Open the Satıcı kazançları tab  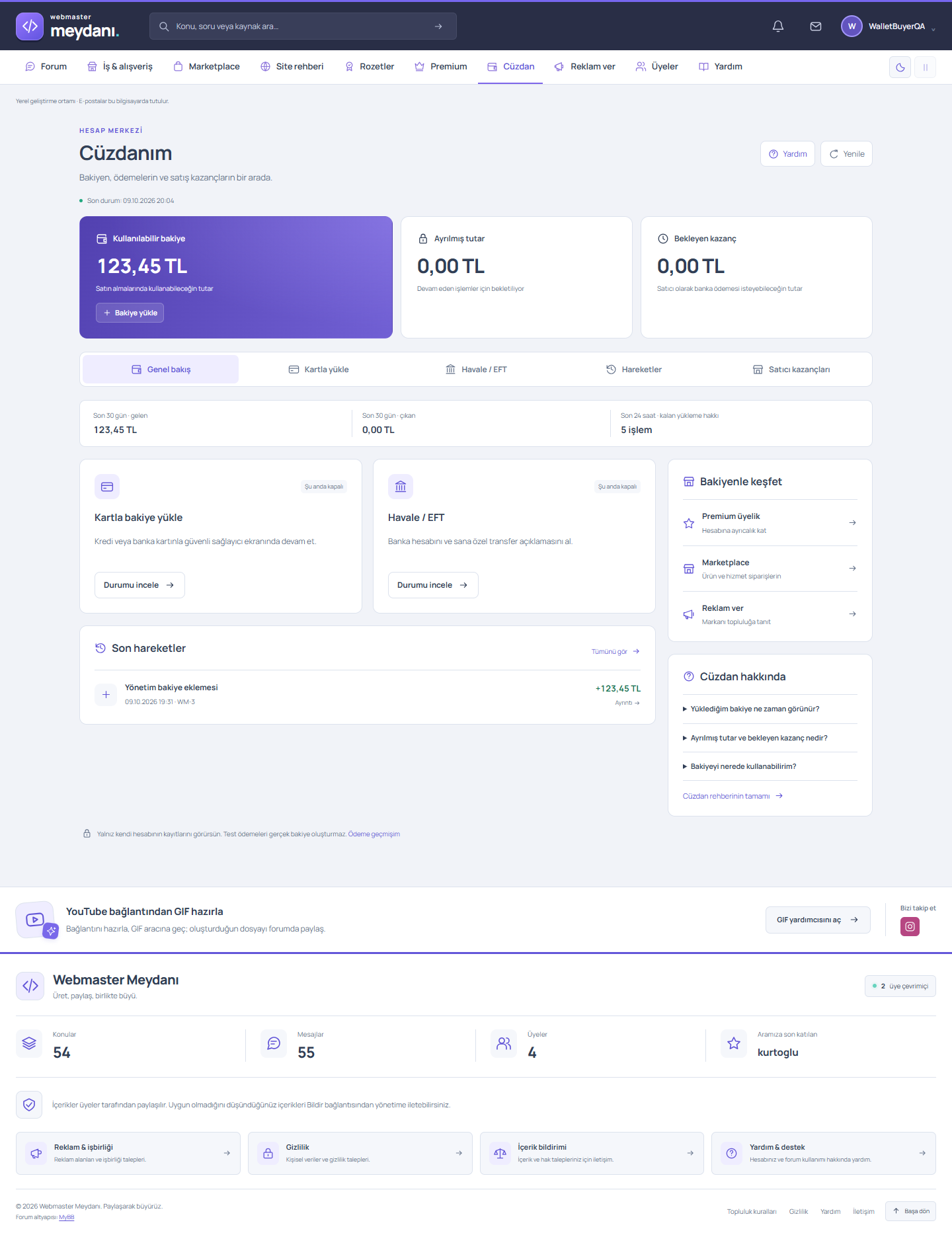click(791, 370)
